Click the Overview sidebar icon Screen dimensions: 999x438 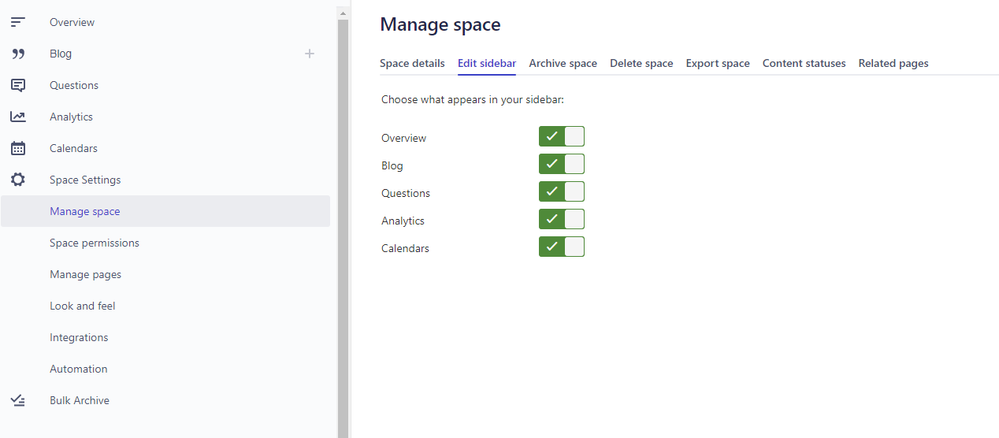18,22
